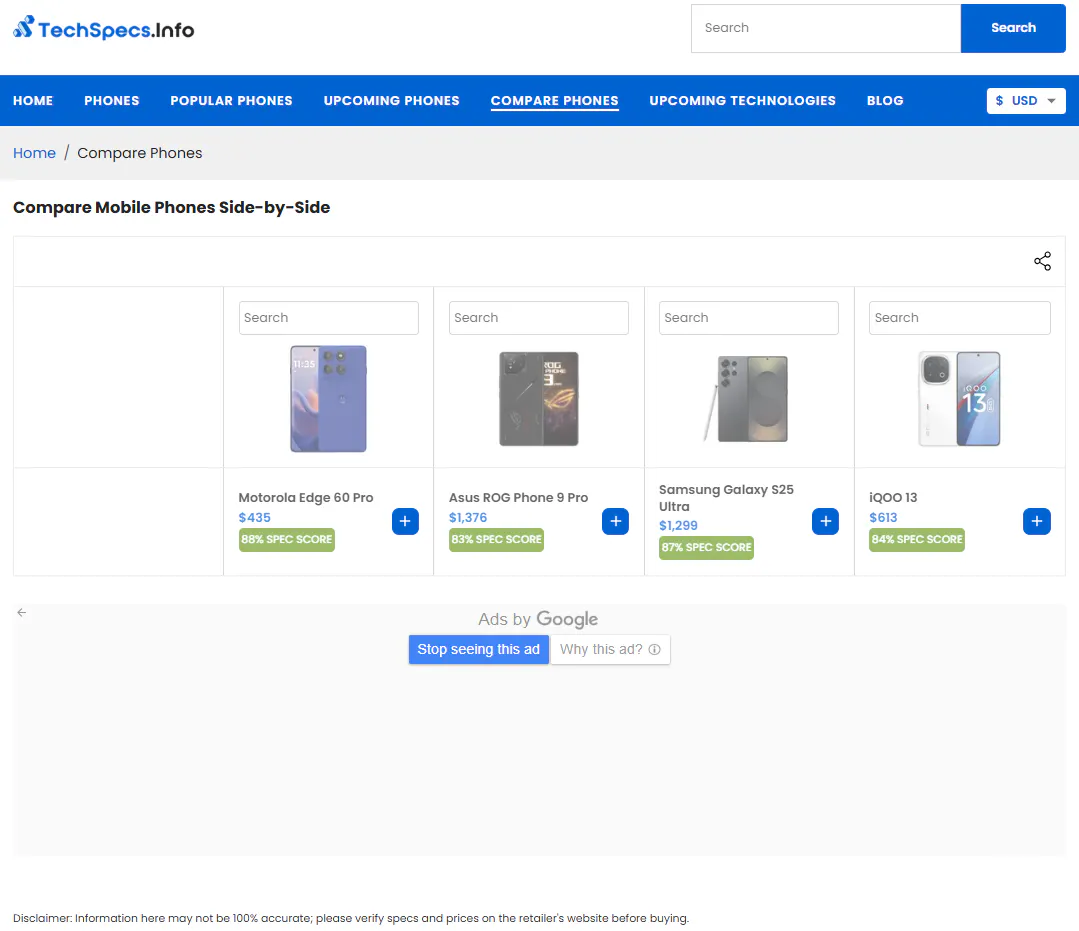1079x931 pixels.
Task: Click the $1,299 price
Action: 678,526
